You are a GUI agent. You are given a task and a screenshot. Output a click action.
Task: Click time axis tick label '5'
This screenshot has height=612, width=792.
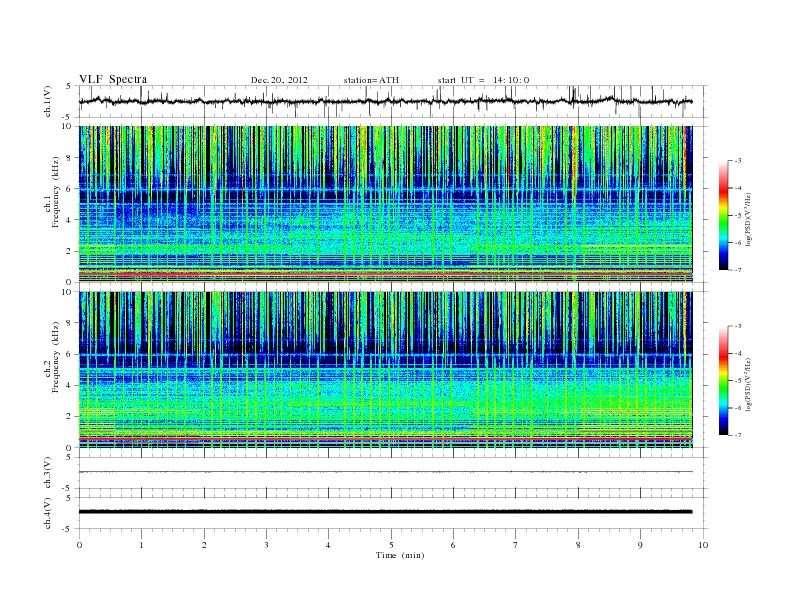(x=391, y=545)
